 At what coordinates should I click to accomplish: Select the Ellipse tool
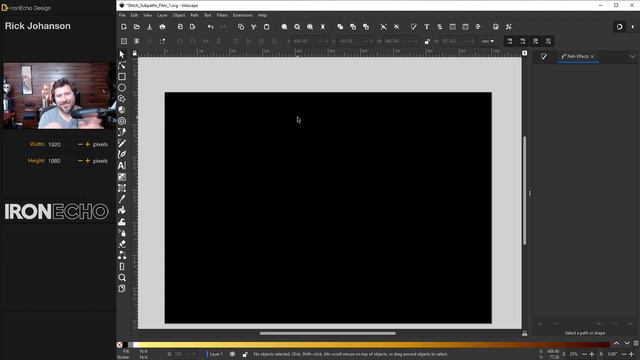pos(122,87)
